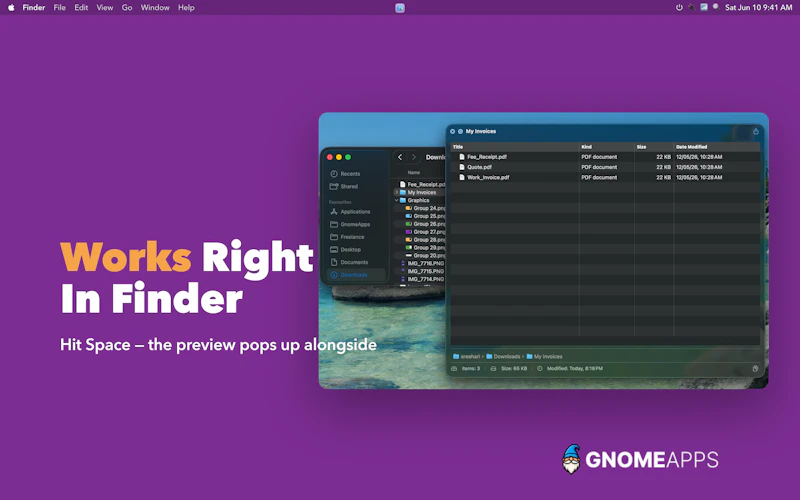The image size is (800, 500).
Task: Select Group 26.png in Finder
Action: coord(425,224)
